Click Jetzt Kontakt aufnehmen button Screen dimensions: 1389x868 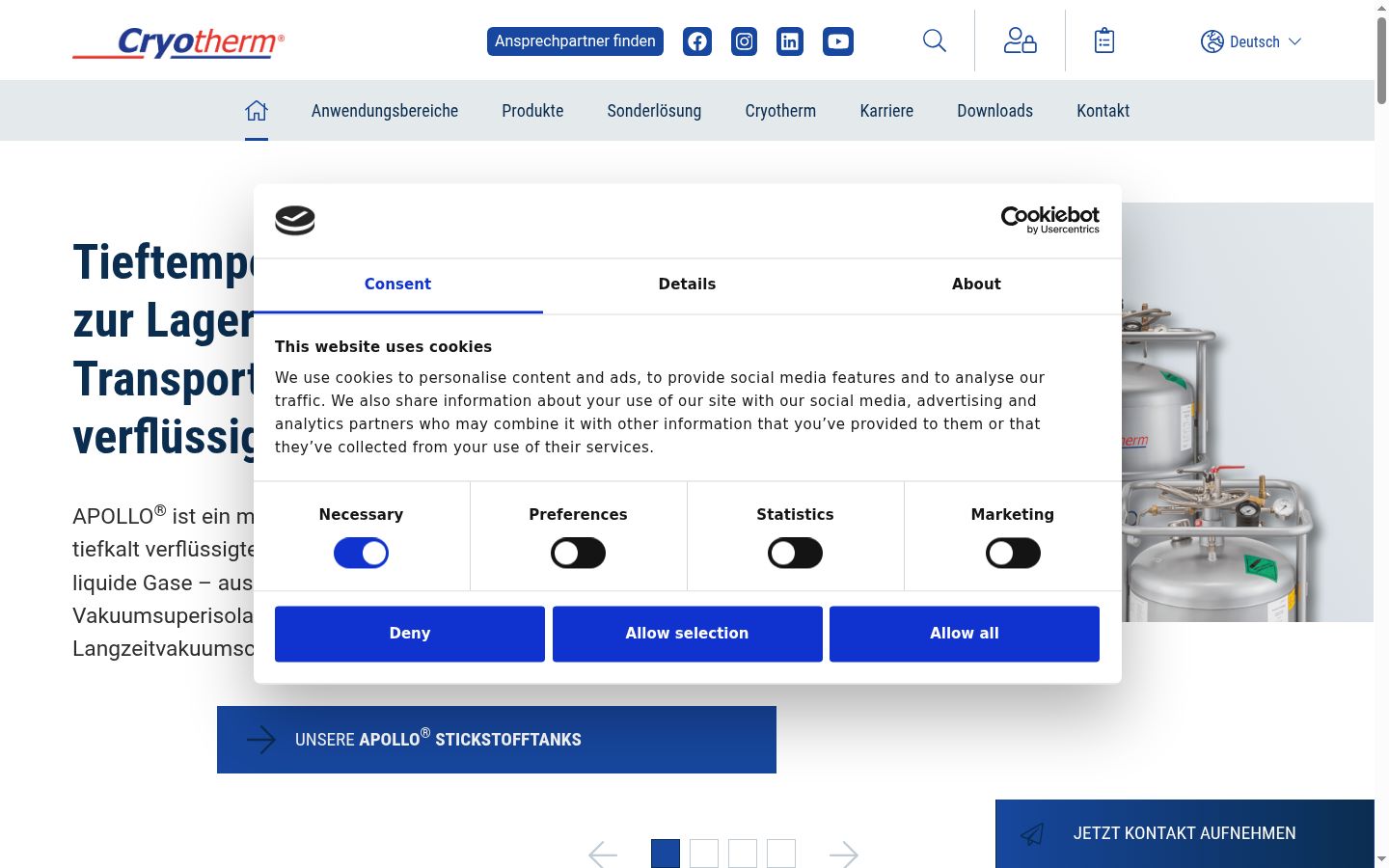click(x=1185, y=833)
